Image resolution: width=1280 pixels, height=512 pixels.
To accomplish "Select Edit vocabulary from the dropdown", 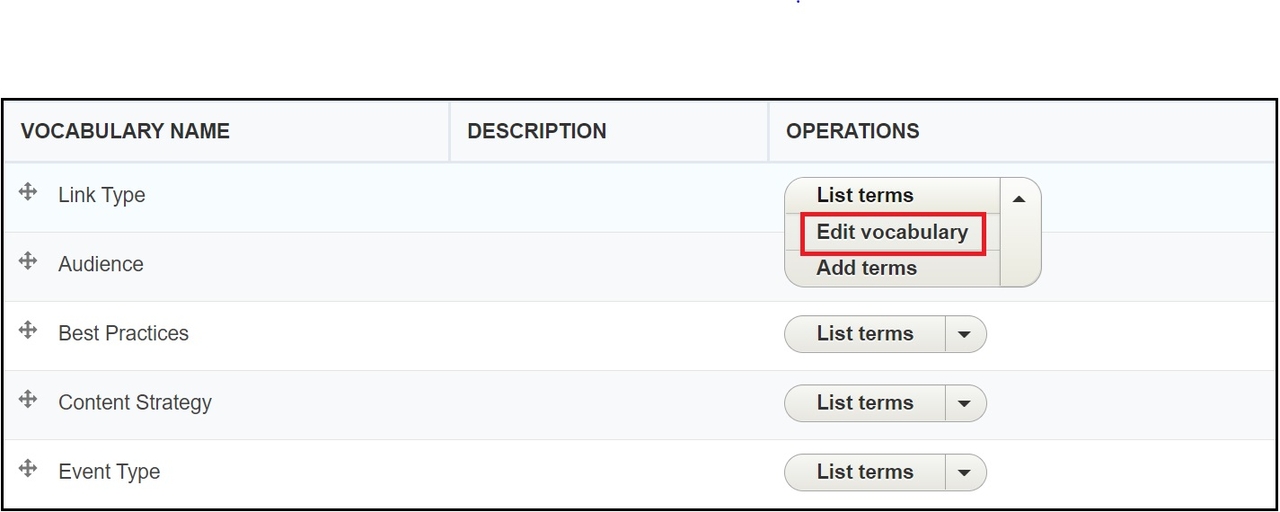I will (892, 232).
